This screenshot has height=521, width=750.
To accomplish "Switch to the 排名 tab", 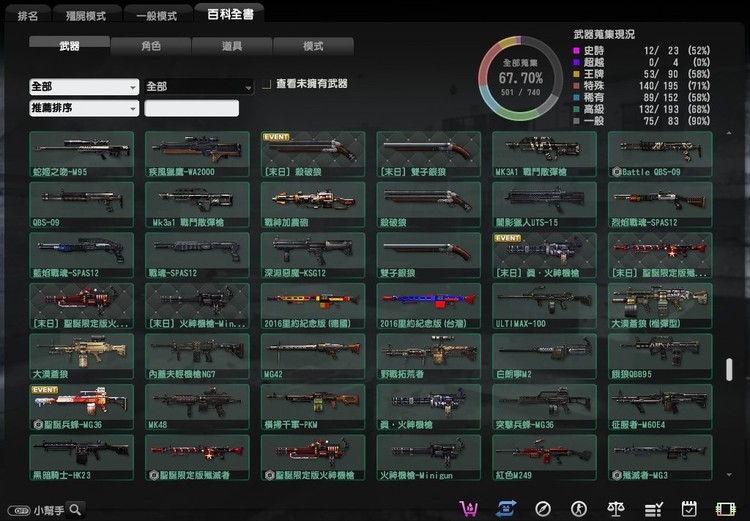I will 28,15.
